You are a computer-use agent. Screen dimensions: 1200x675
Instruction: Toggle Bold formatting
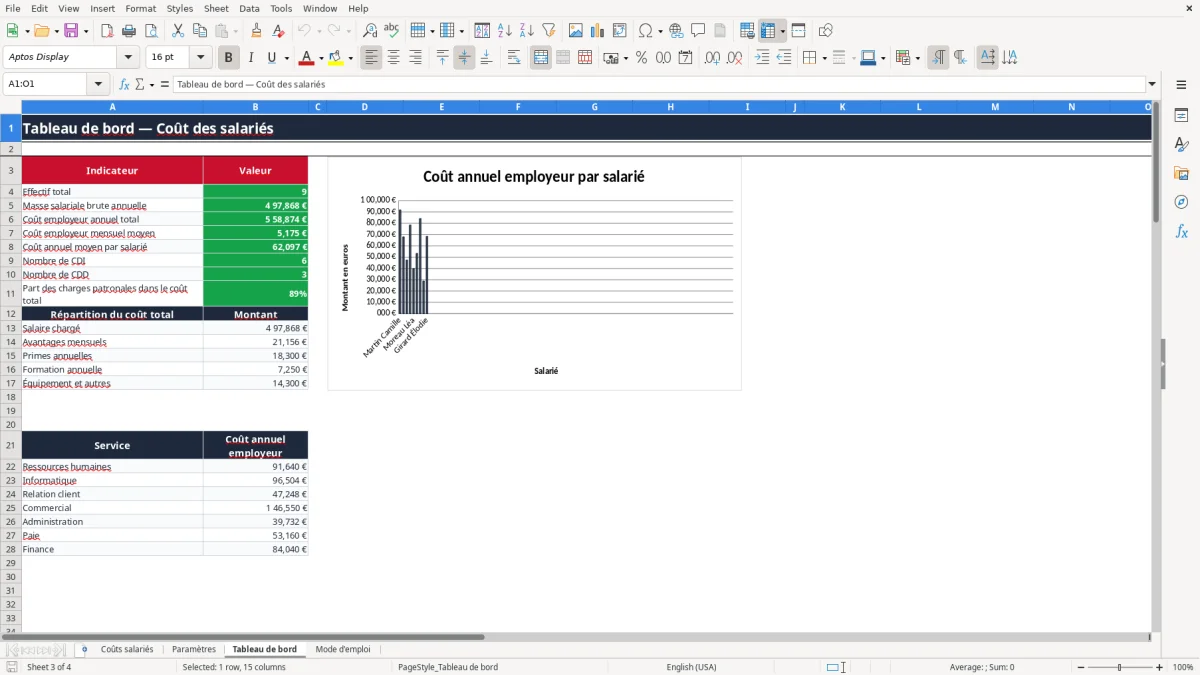click(x=228, y=58)
